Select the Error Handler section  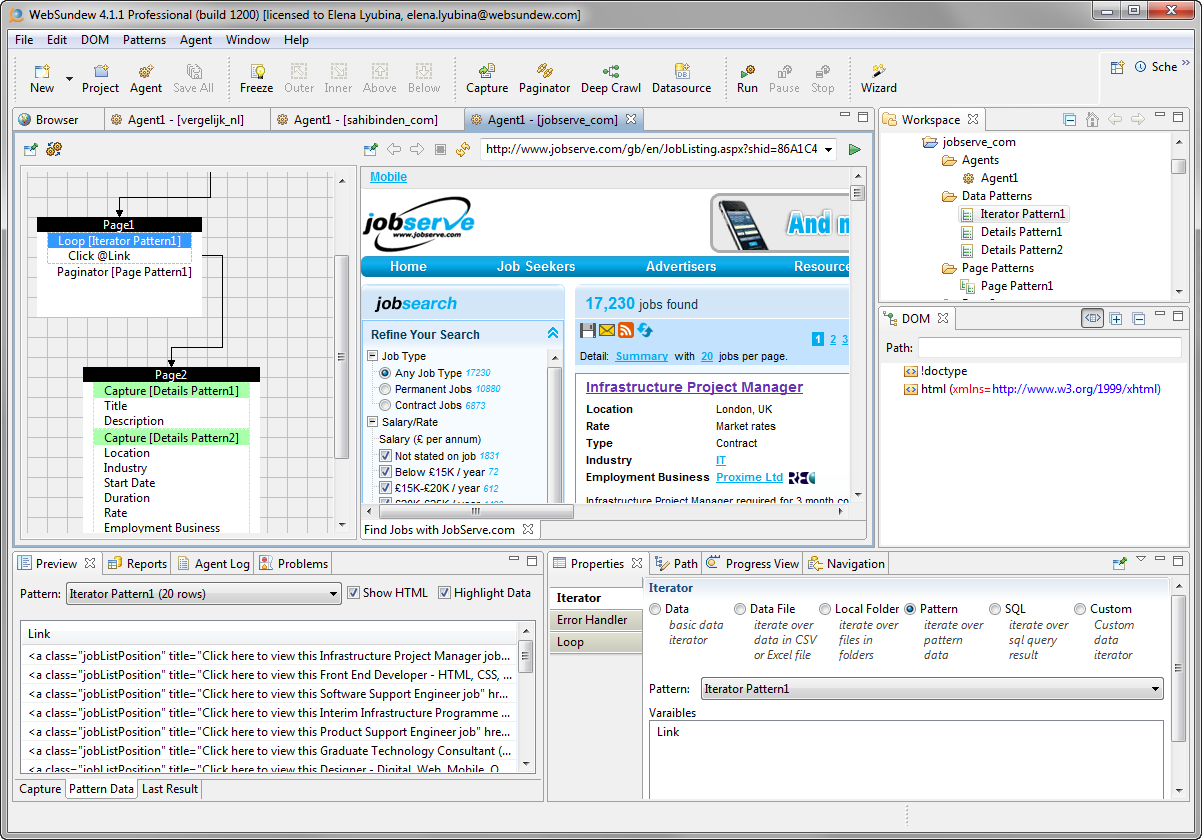point(595,620)
